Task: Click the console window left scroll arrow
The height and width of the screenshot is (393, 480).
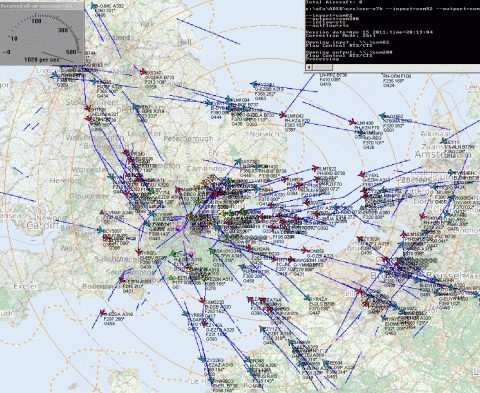Action: point(309,67)
